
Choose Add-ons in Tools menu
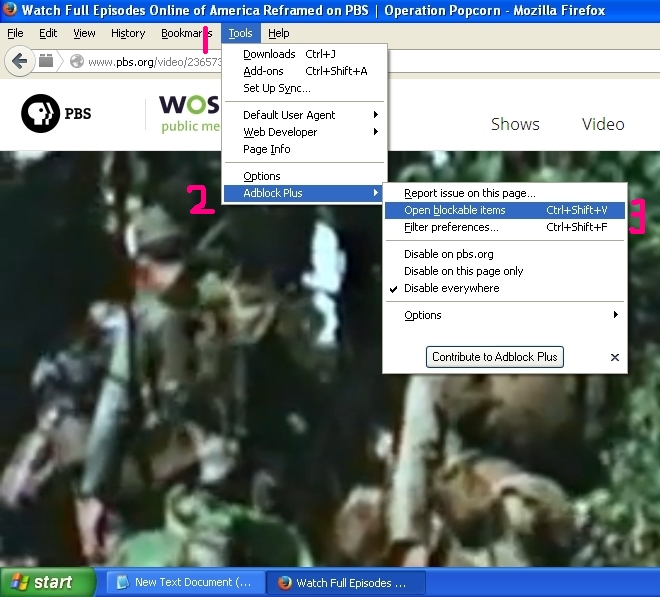pos(304,71)
